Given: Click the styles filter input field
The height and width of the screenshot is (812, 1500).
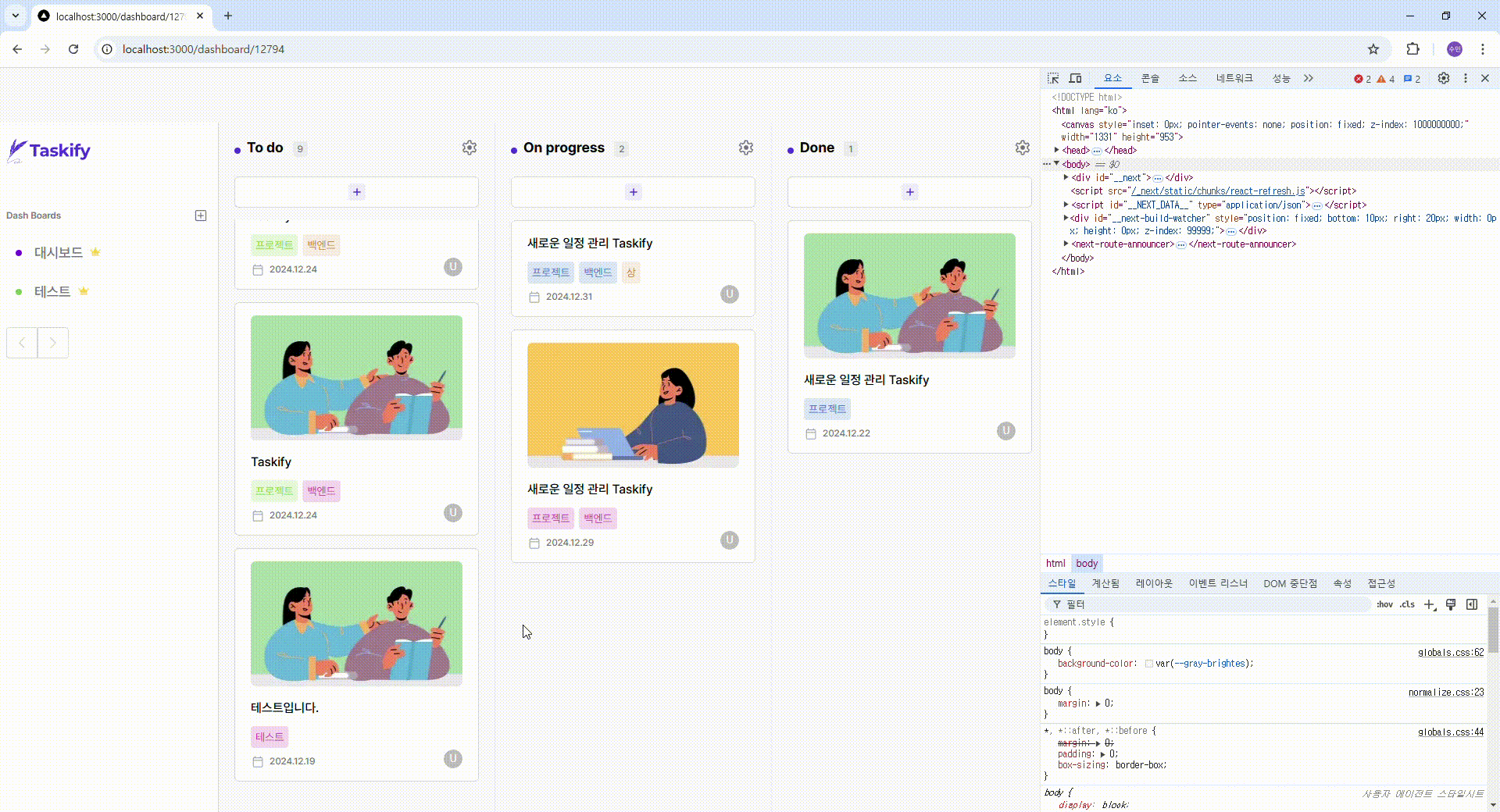Looking at the screenshot, I should 1208,604.
